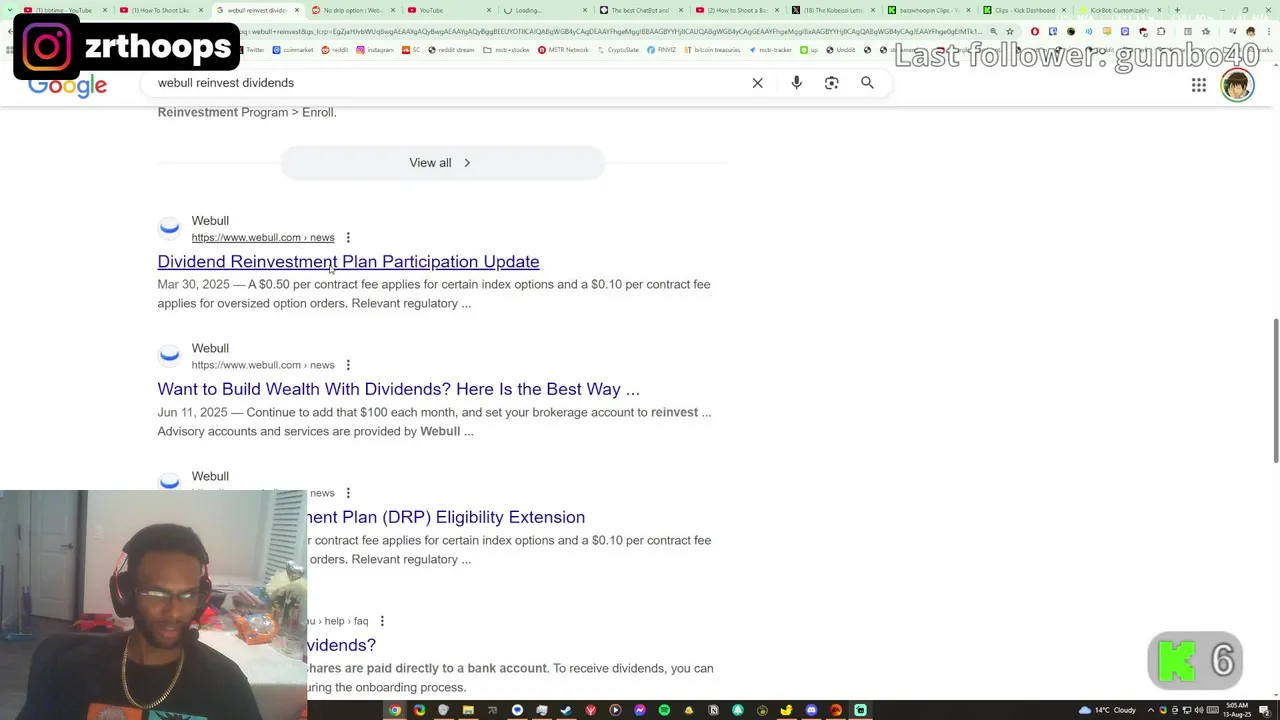Close the active webull reinvest dividends tab
Screen dimensions: 1280x720
pyautogui.click(x=297, y=10)
